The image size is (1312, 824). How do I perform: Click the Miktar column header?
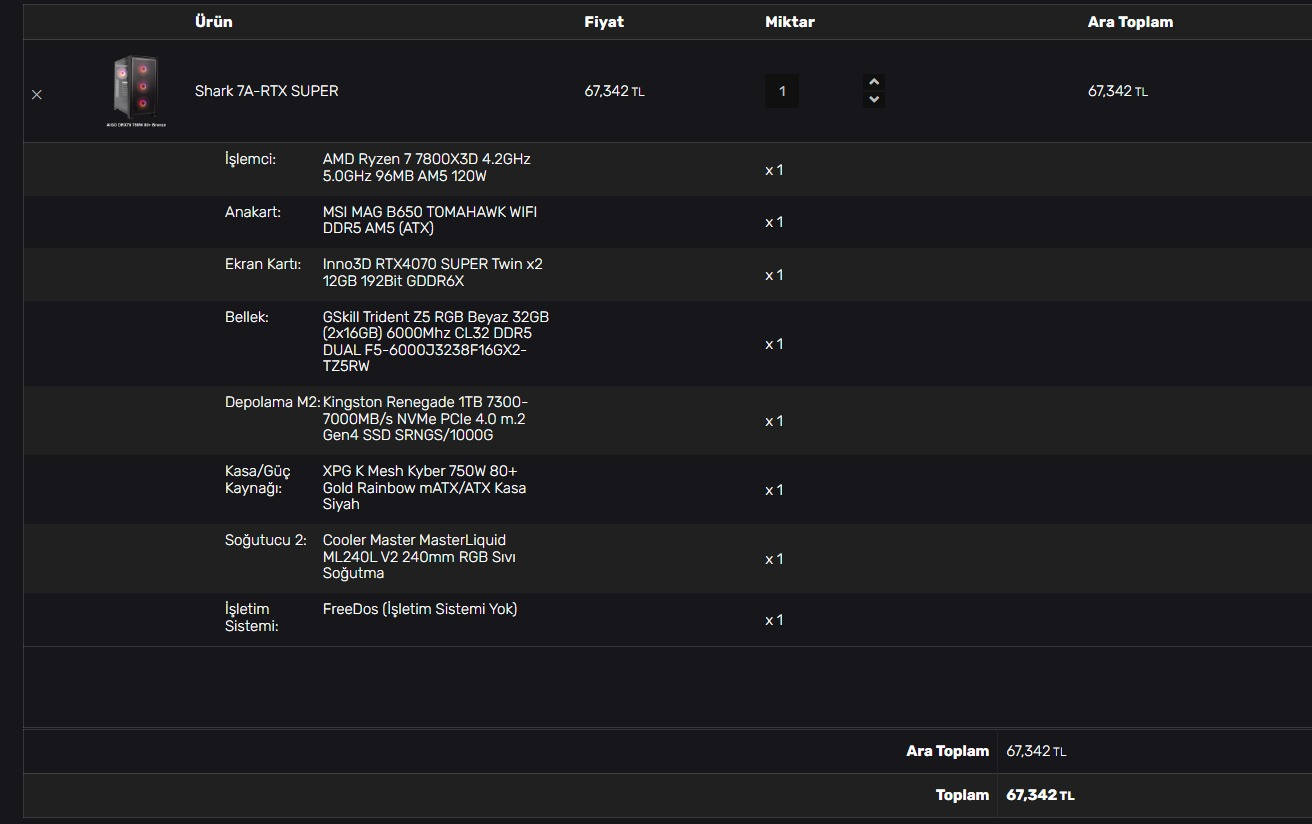click(x=790, y=22)
